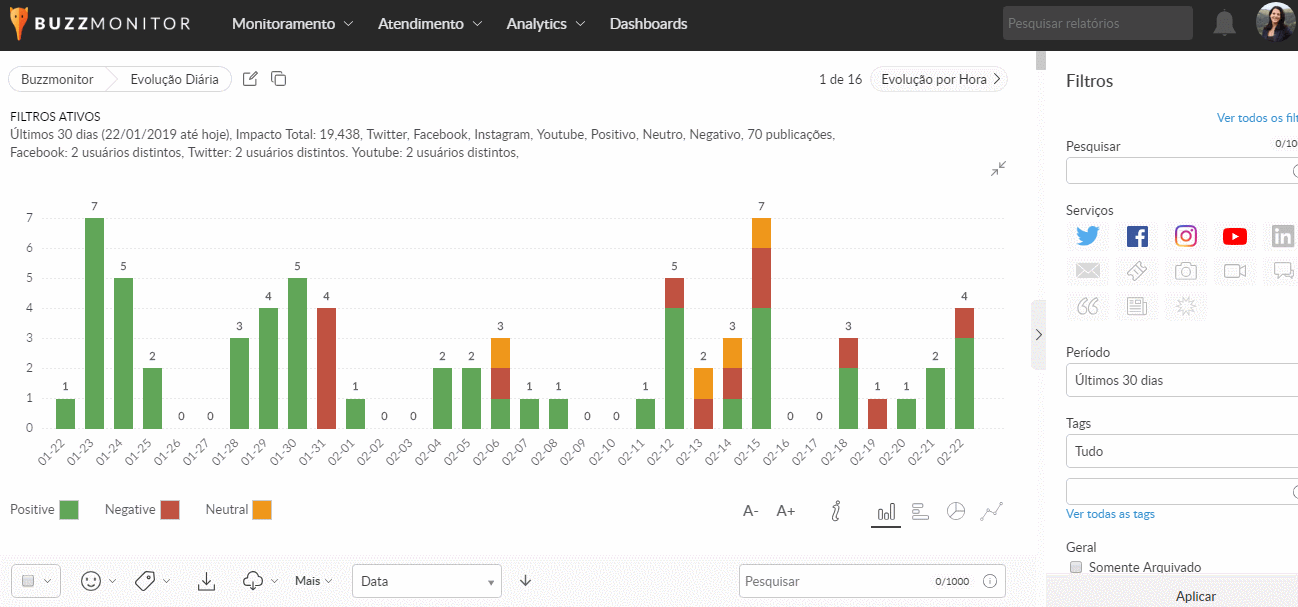This screenshot has height=607, width=1298.
Task: Click the green Positive legend swatch
Action: (69, 510)
